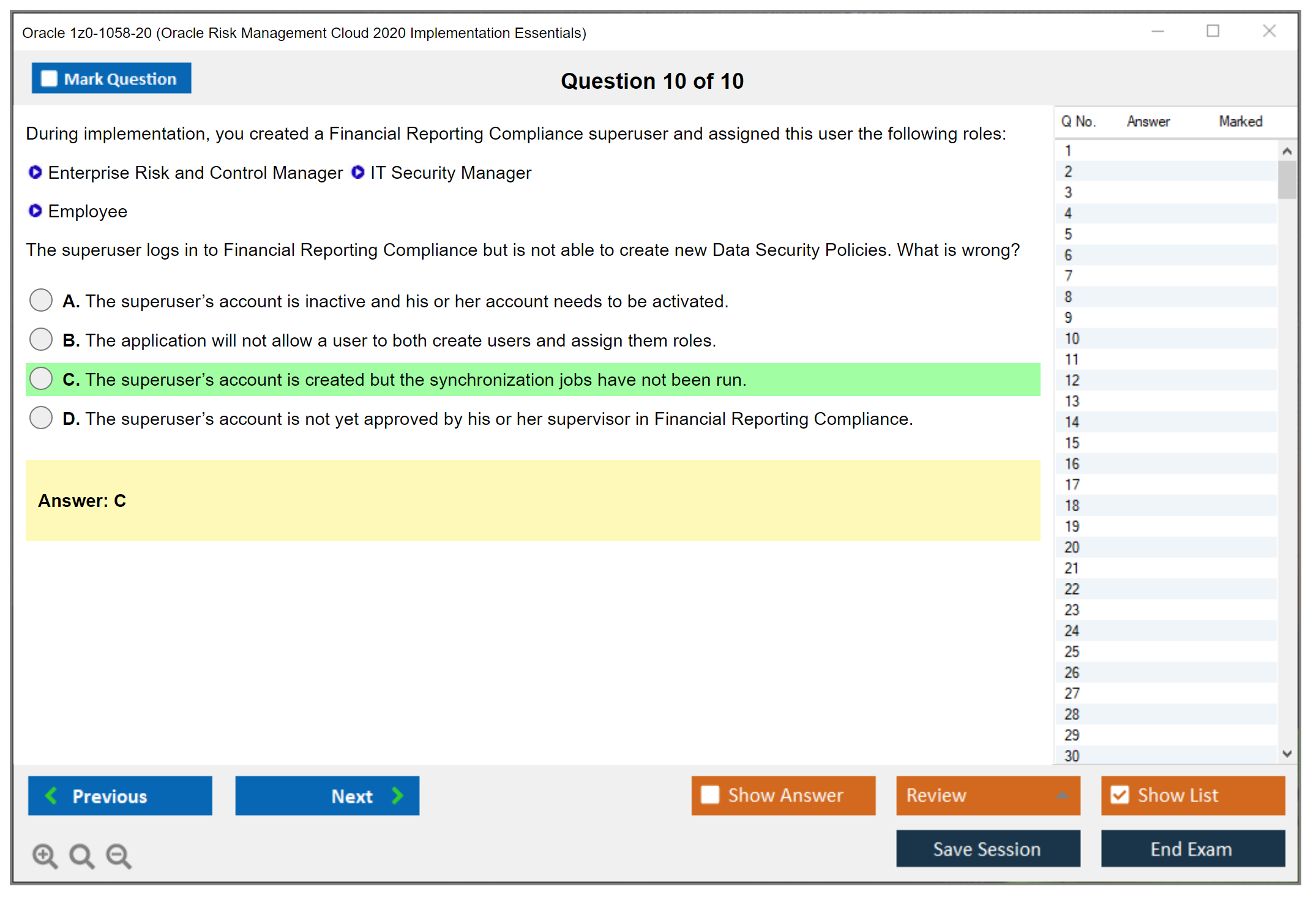This screenshot has width=1316, height=900.
Task: Select question 14 in the list
Action: pos(1166,422)
